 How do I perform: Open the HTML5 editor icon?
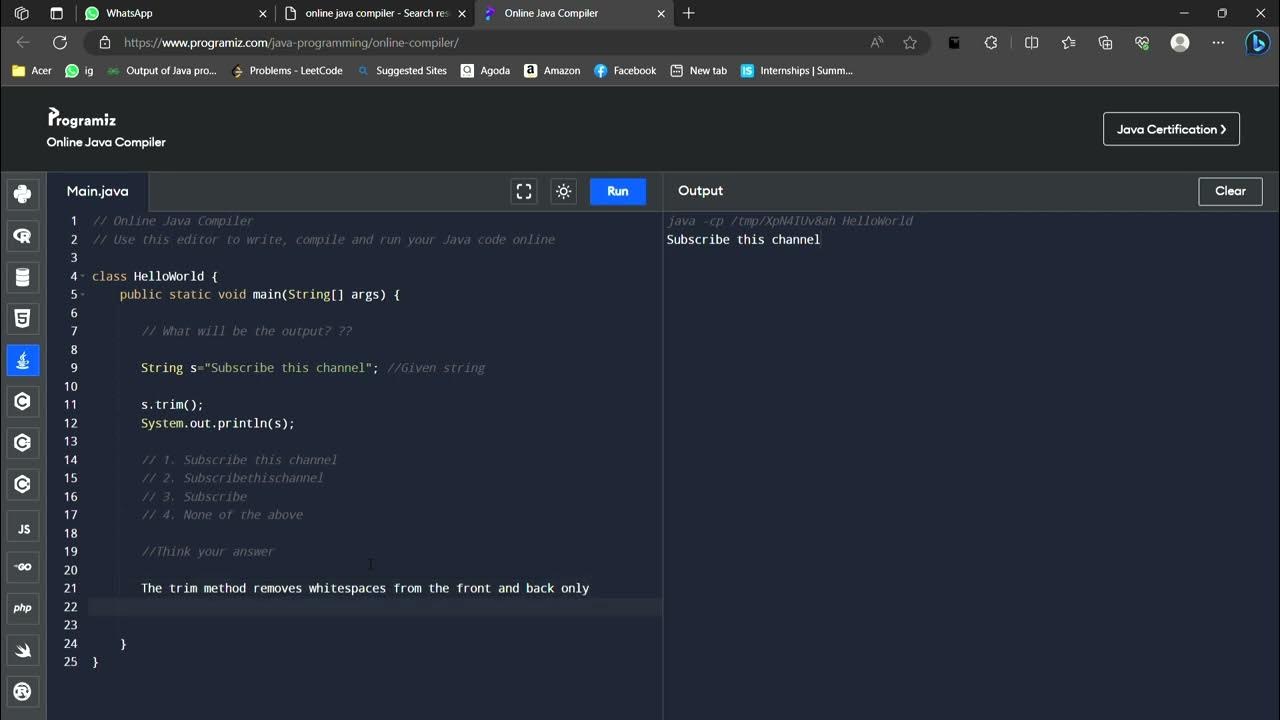coord(22,318)
